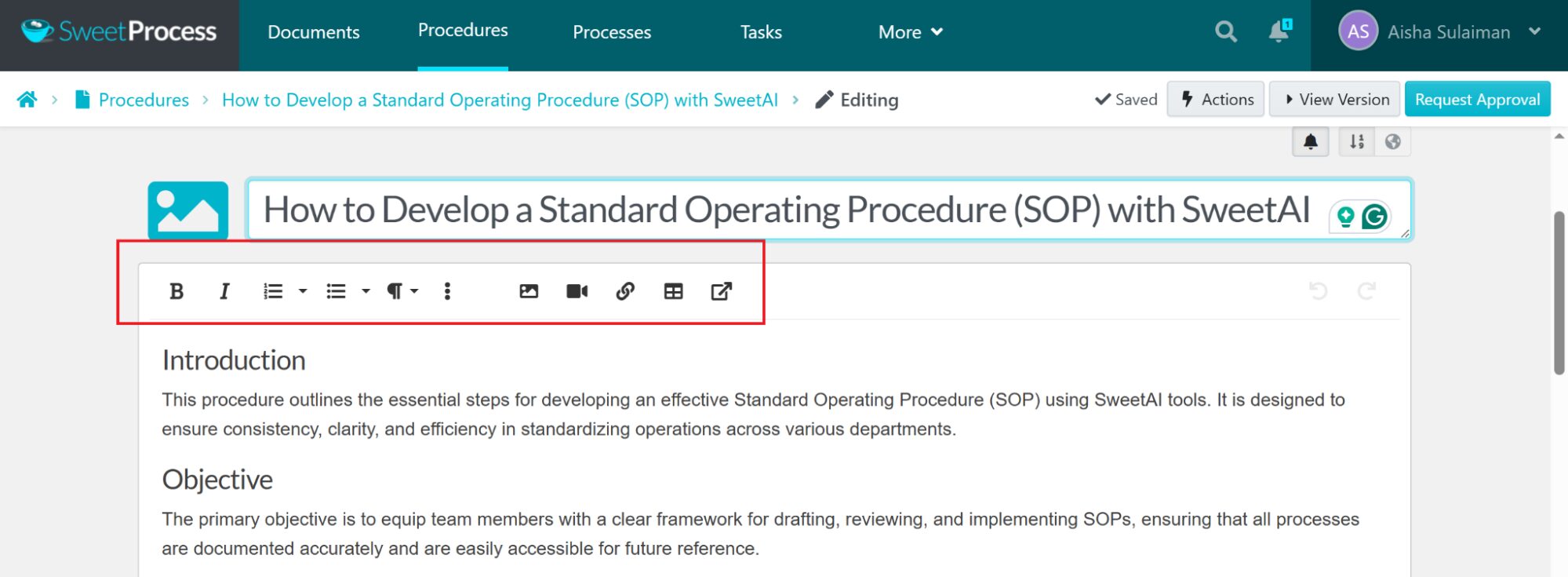Switch to the Documents tab
1568x577 pixels.
pos(313,32)
